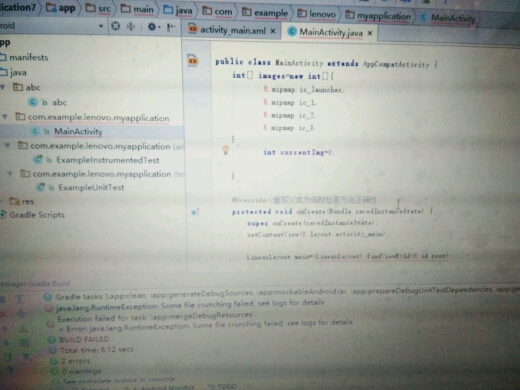Click the 'public class MainActivity' declaration line

tap(326, 63)
